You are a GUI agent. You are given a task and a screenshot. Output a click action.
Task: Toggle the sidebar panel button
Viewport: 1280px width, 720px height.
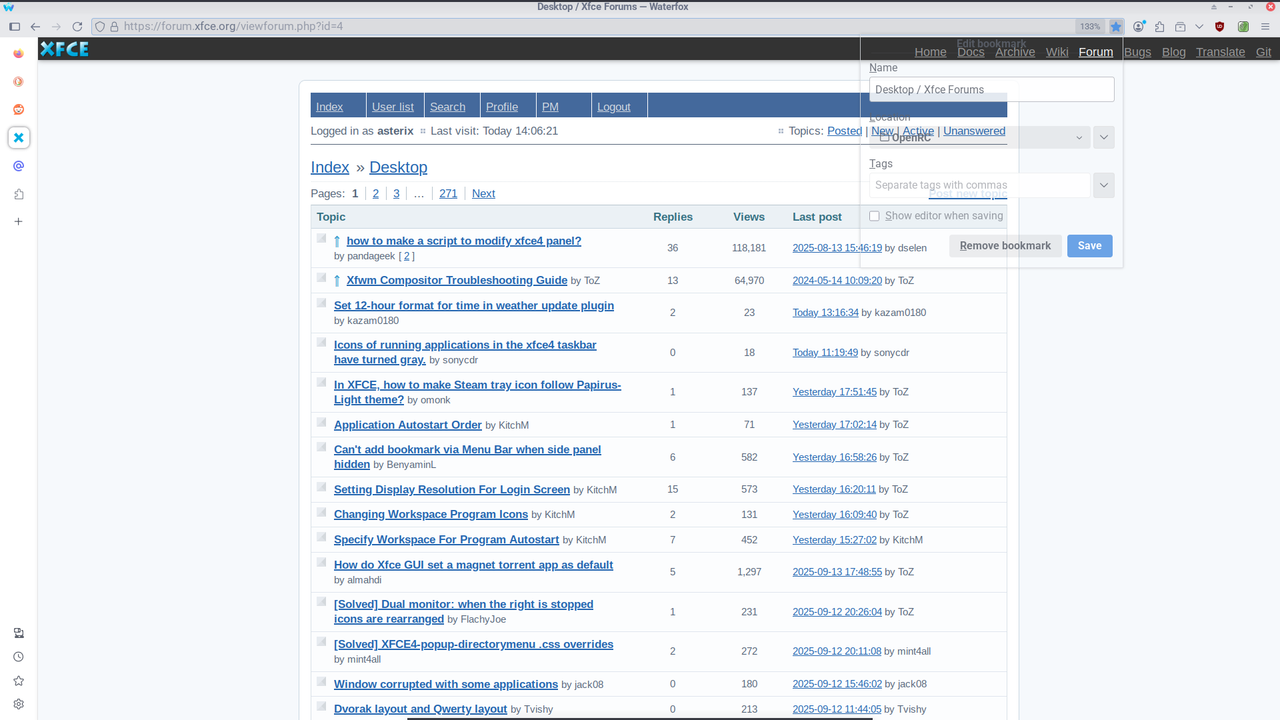14,26
